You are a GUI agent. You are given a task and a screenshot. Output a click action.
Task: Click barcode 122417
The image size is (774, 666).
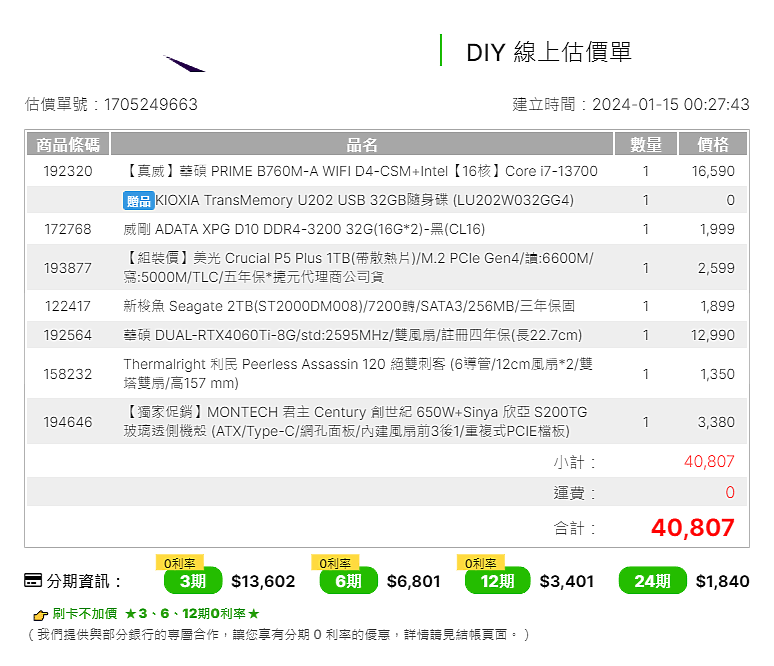[x=68, y=306]
